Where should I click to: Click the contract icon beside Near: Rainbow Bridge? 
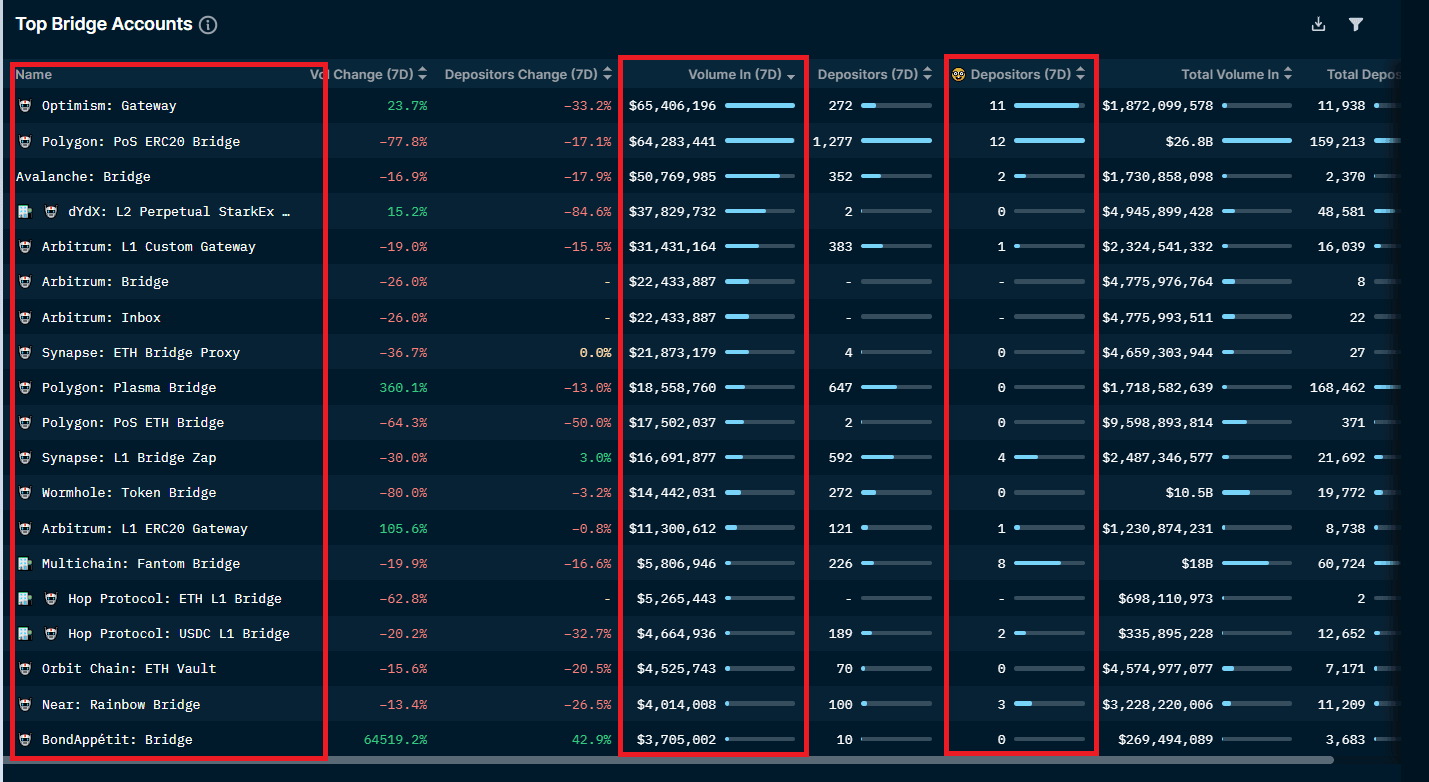25,705
